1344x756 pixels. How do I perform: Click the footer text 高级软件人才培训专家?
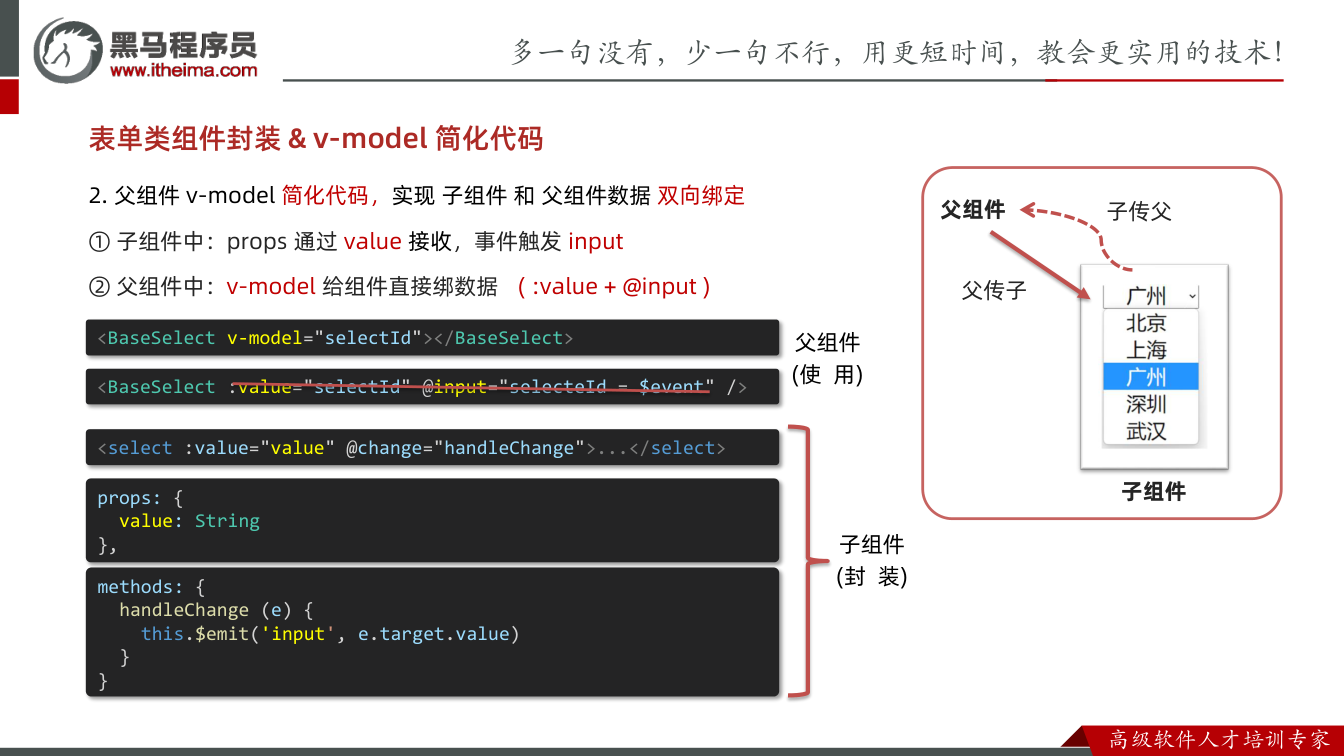(x=1220, y=740)
